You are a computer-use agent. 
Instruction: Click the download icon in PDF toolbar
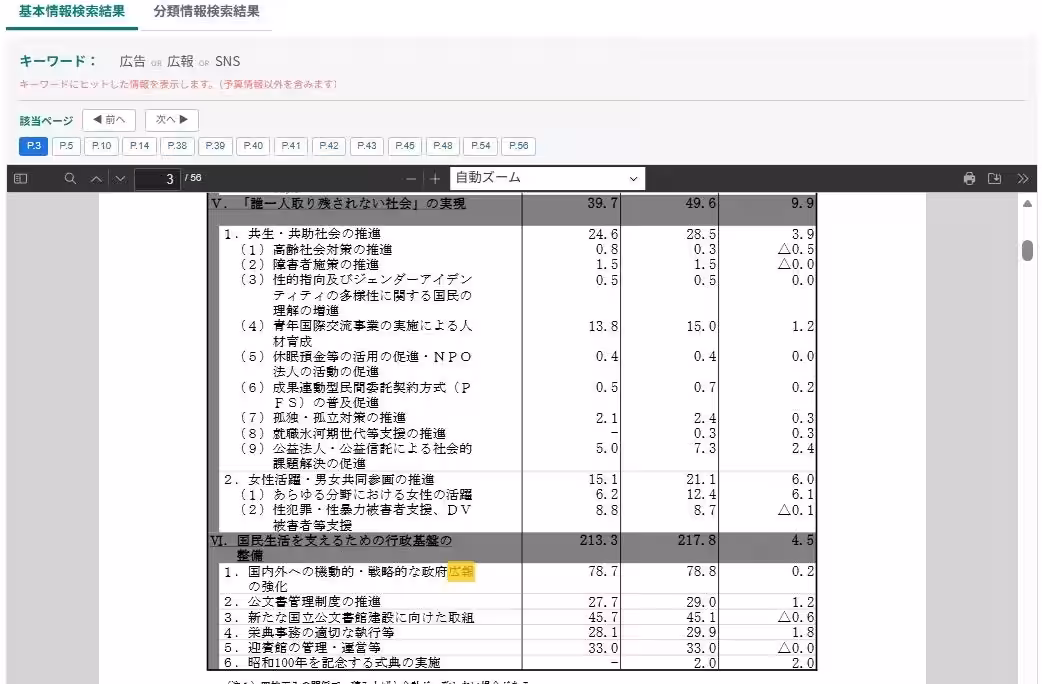coord(994,178)
